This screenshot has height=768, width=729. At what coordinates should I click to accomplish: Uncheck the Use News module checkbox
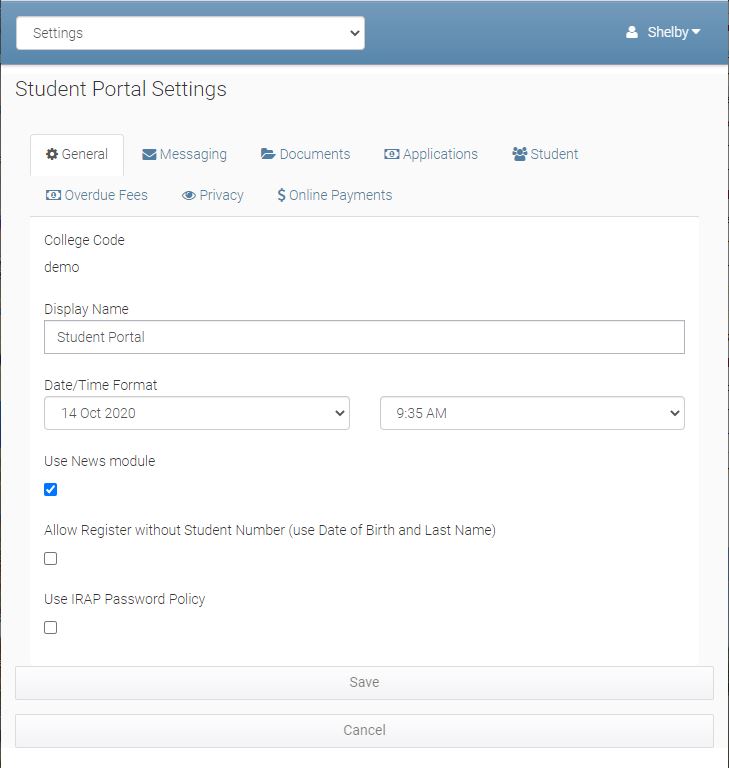[51, 490]
